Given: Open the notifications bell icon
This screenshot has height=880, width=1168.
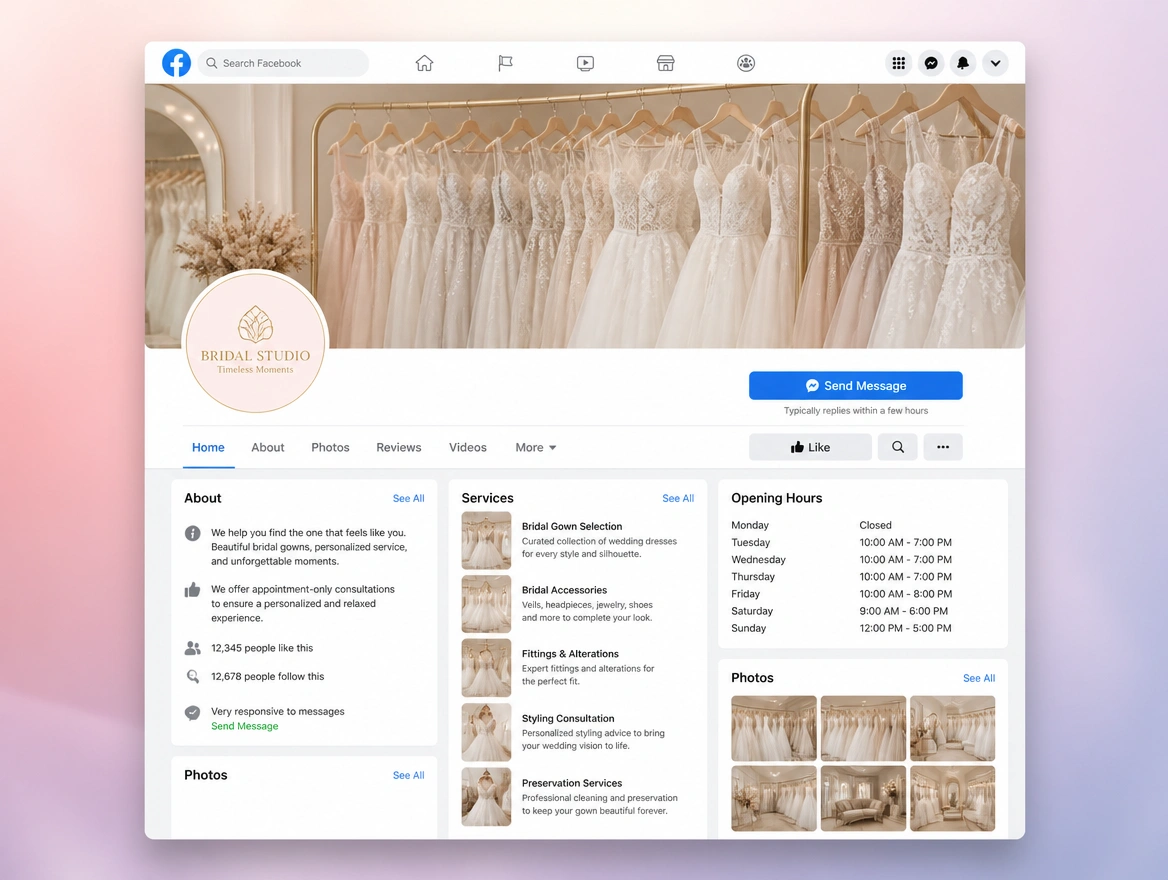Looking at the screenshot, I should 963,63.
